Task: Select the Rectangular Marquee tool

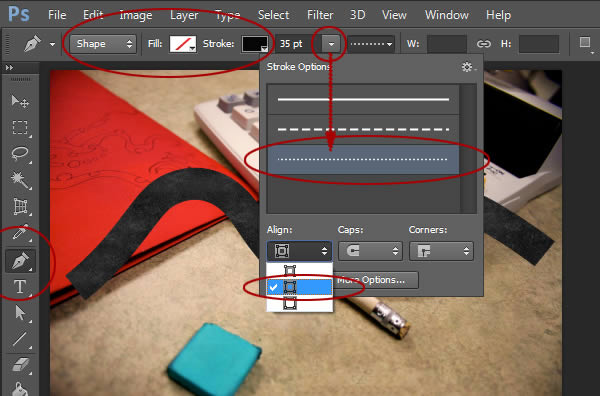Action: click(x=20, y=127)
